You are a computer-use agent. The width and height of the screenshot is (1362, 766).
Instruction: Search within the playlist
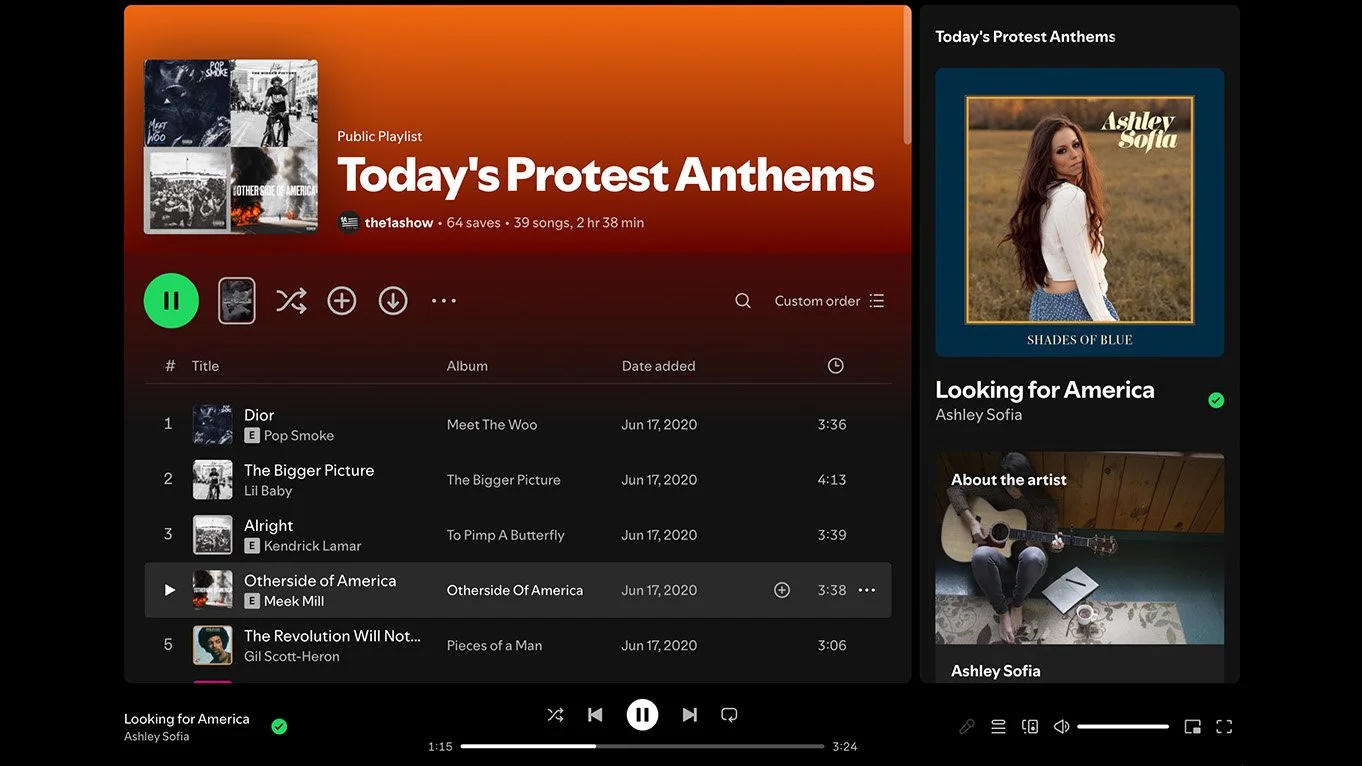click(743, 301)
